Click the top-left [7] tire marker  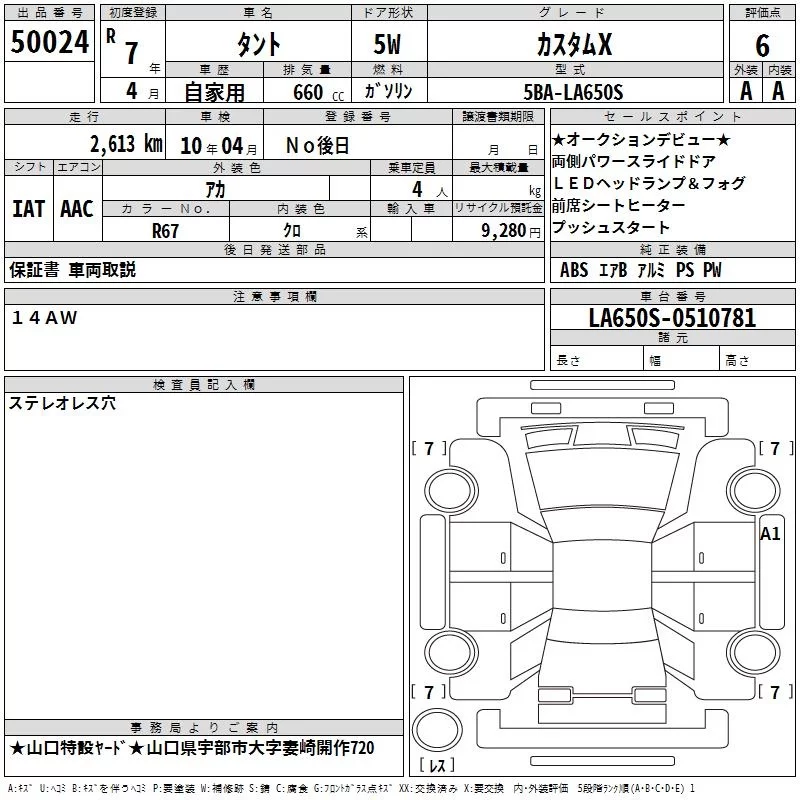pos(429,449)
